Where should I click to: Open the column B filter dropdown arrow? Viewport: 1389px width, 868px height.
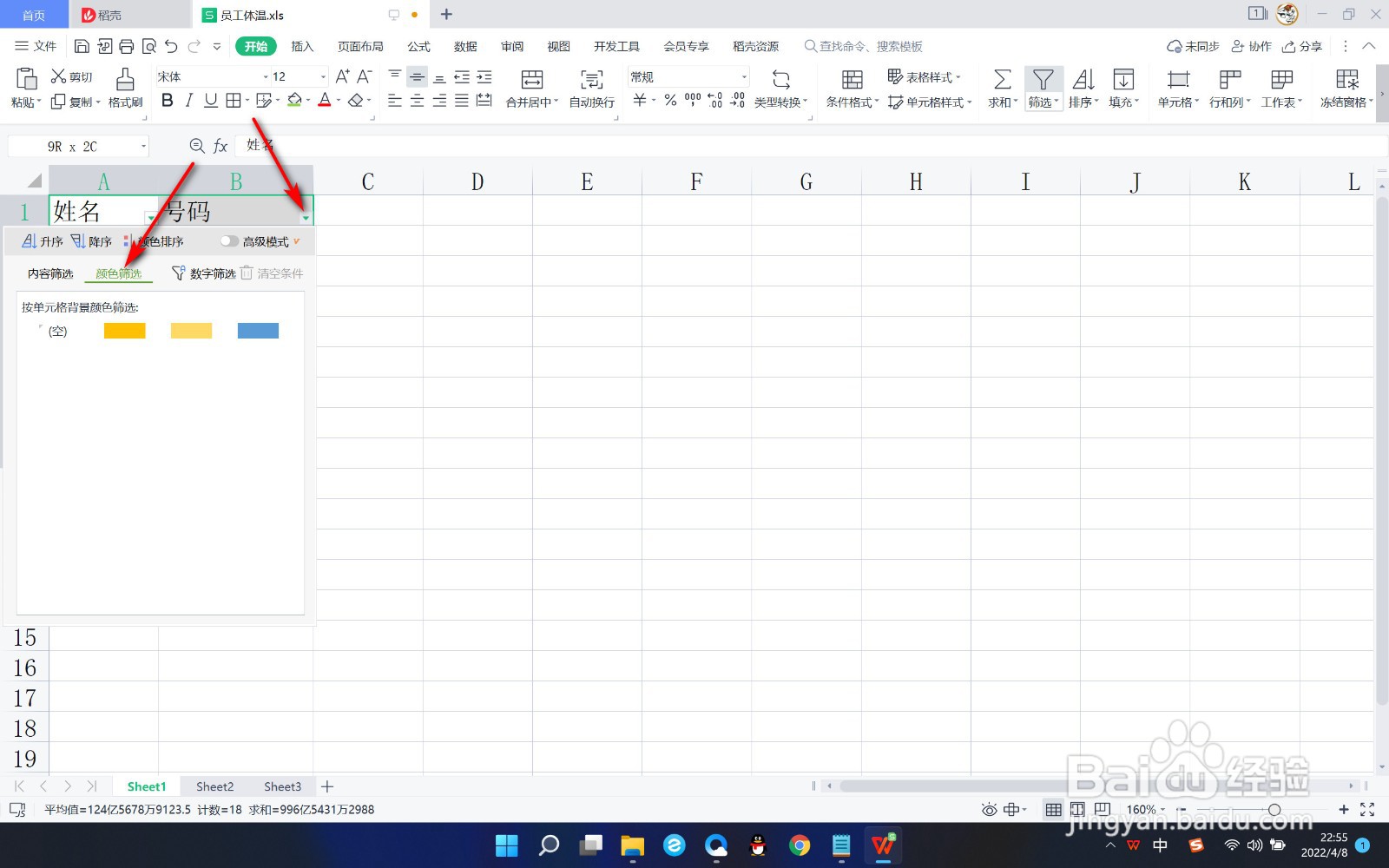pos(306,218)
